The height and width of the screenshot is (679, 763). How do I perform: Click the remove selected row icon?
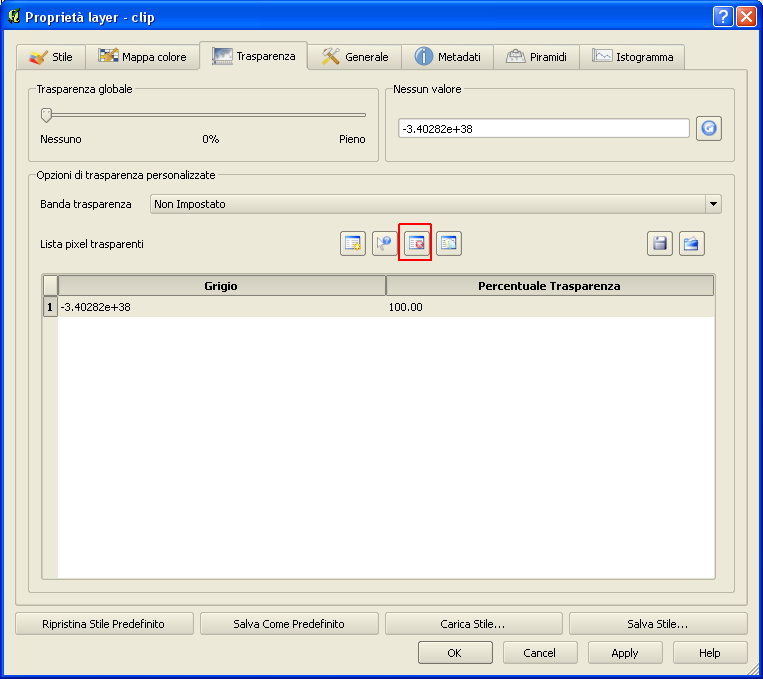pos(415,243)
